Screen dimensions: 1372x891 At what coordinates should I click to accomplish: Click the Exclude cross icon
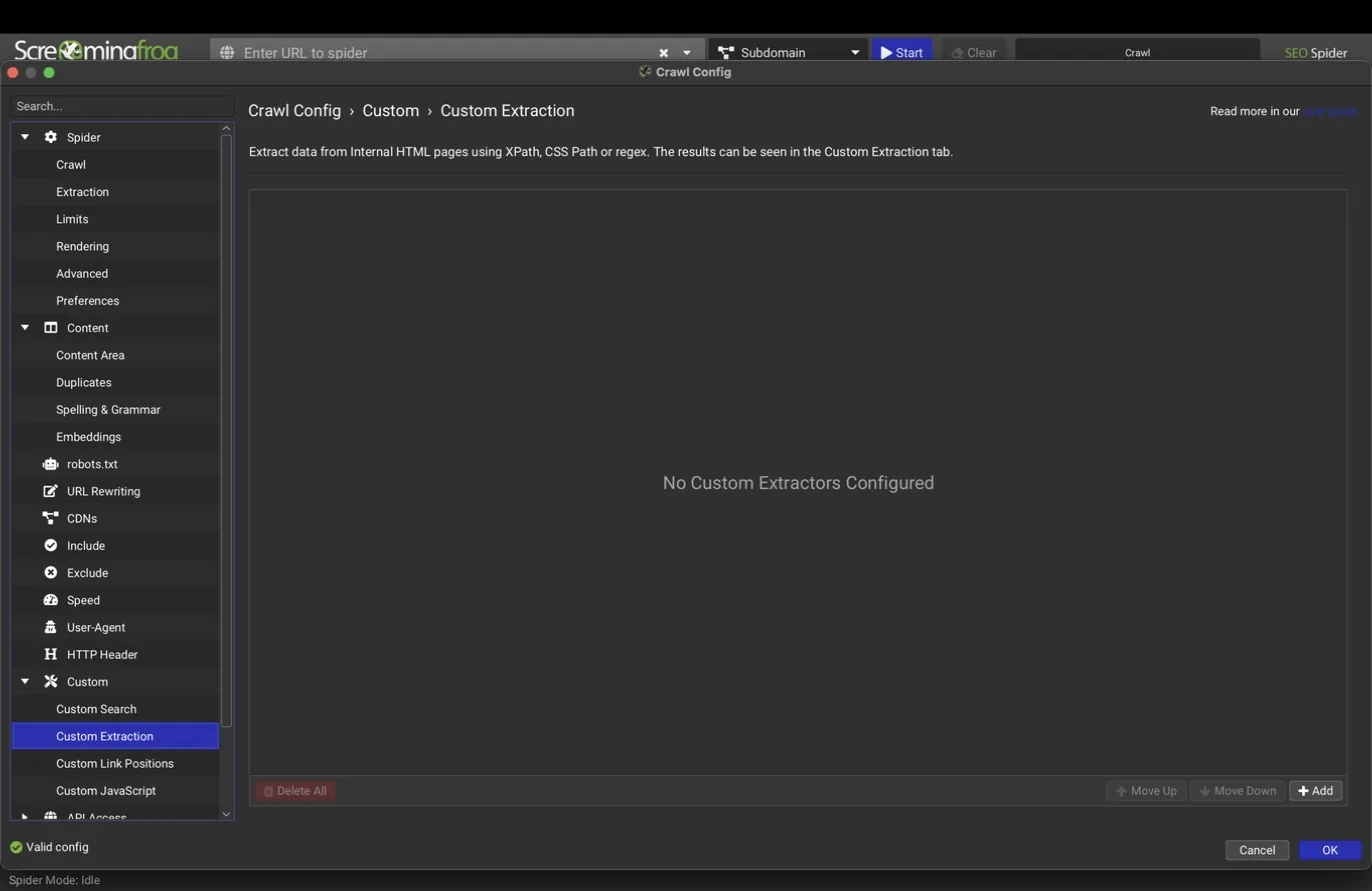click(51, 573)
